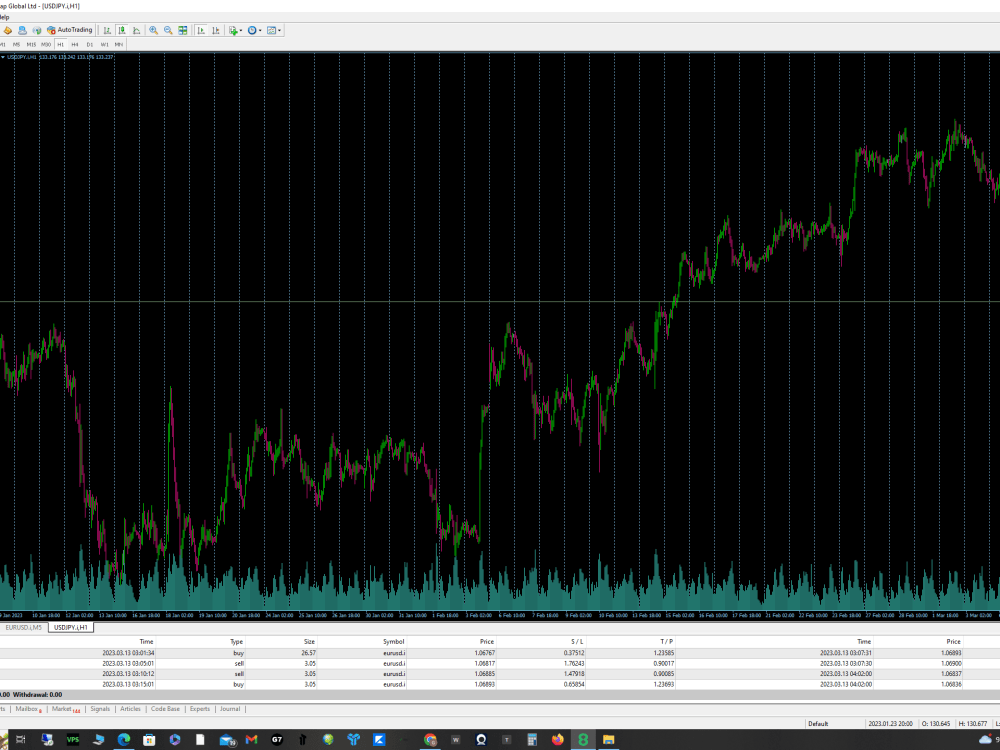Select the H1 timeframe
Image resolution: width=1000 pixels, height=750 pixels.
[61, 45]
